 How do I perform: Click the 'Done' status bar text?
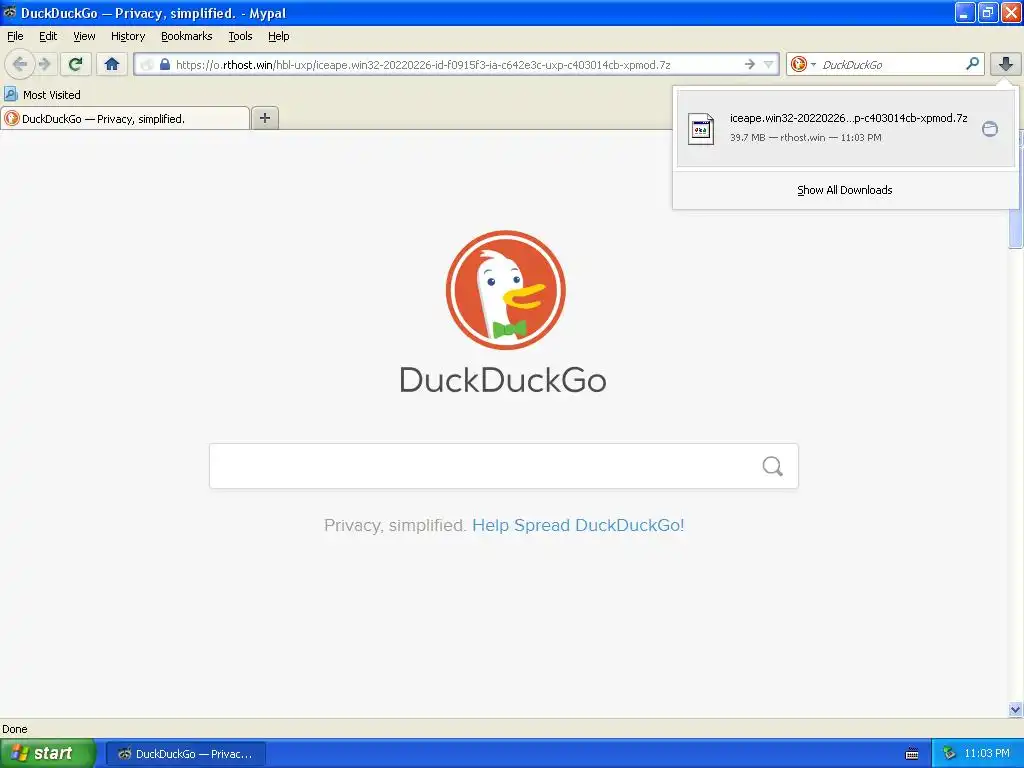point(14,729)
